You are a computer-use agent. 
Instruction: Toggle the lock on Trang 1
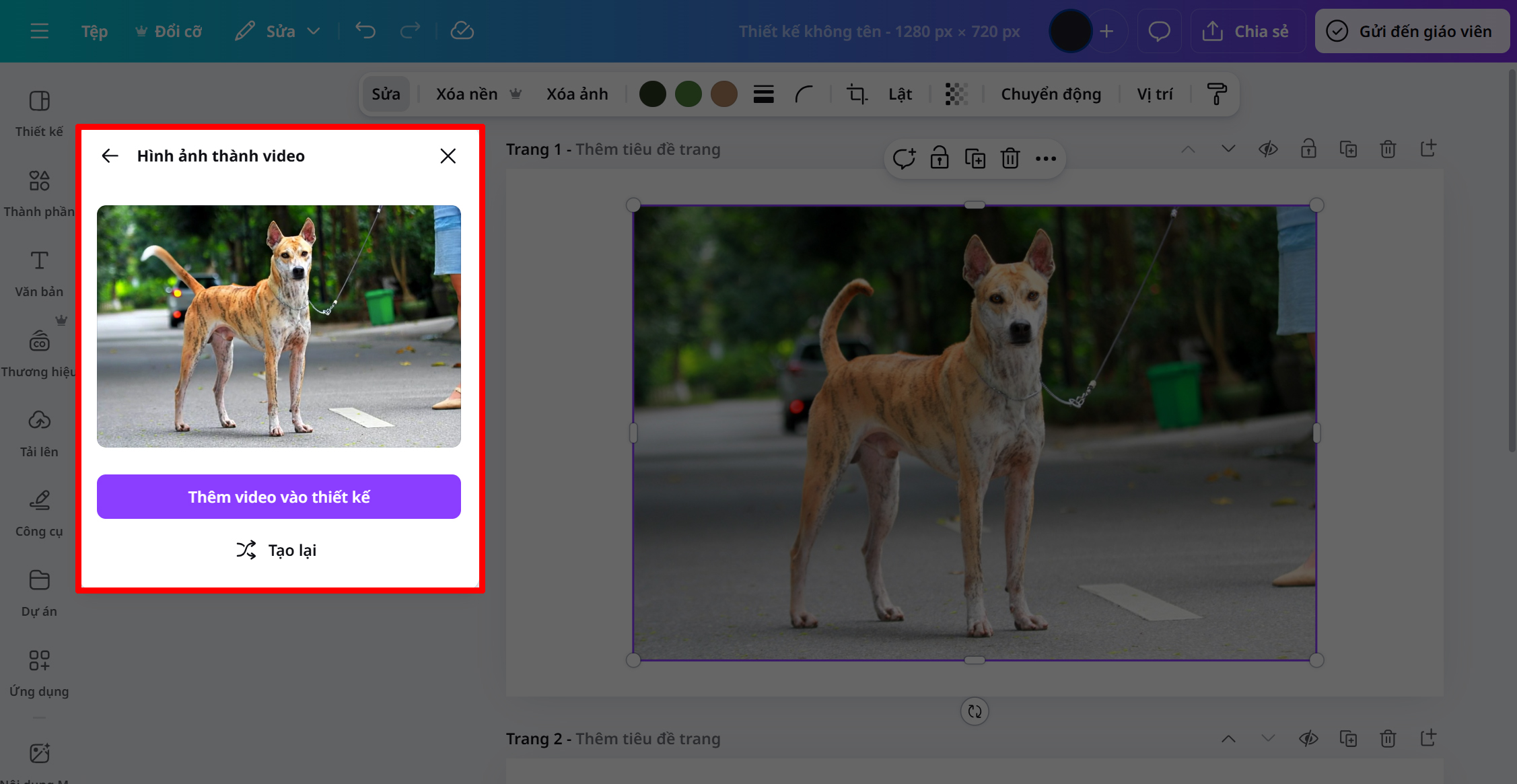click(x=1308, y=149)
